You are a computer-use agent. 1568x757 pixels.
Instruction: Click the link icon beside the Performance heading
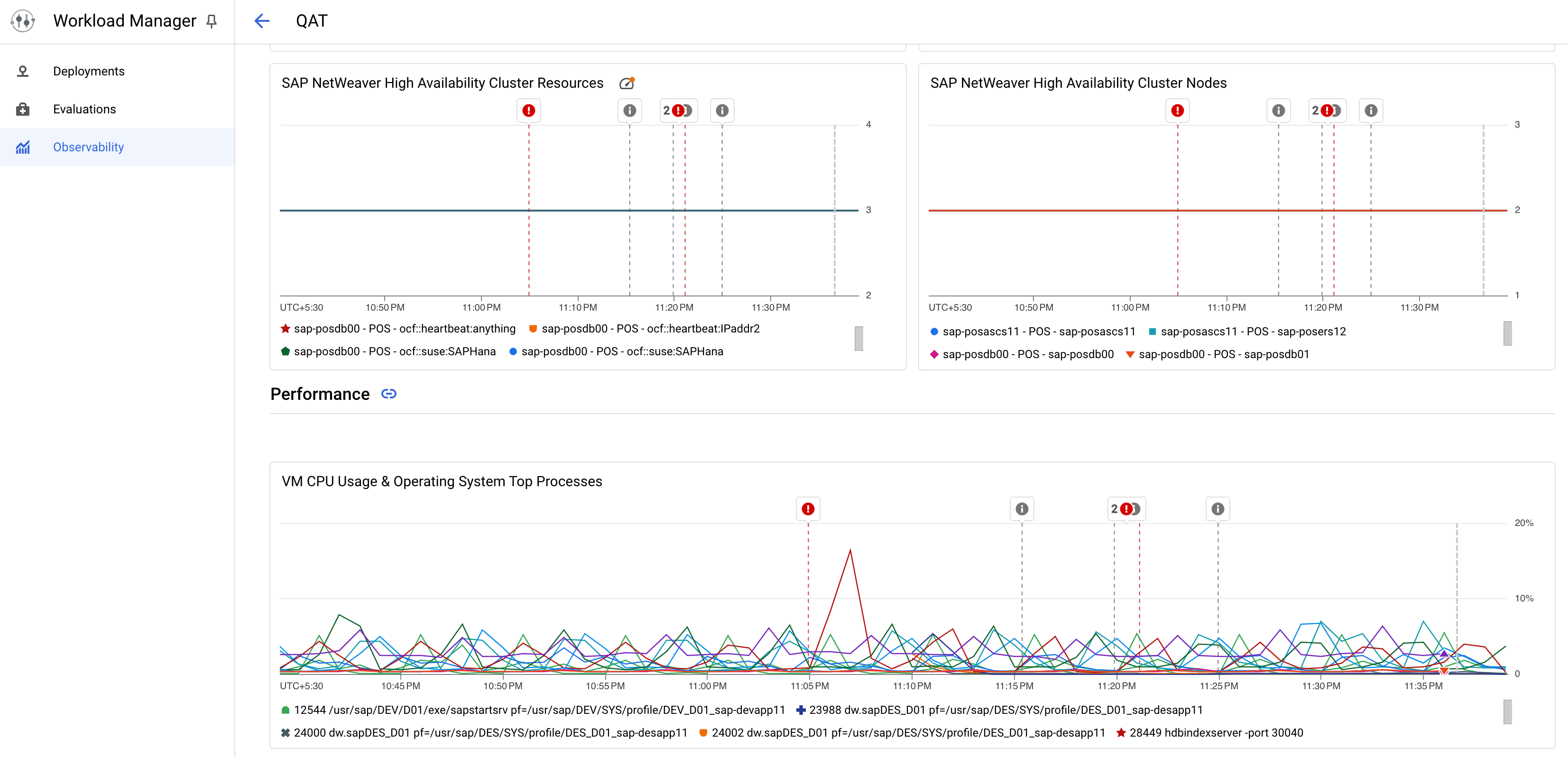[x=389, y=394]
